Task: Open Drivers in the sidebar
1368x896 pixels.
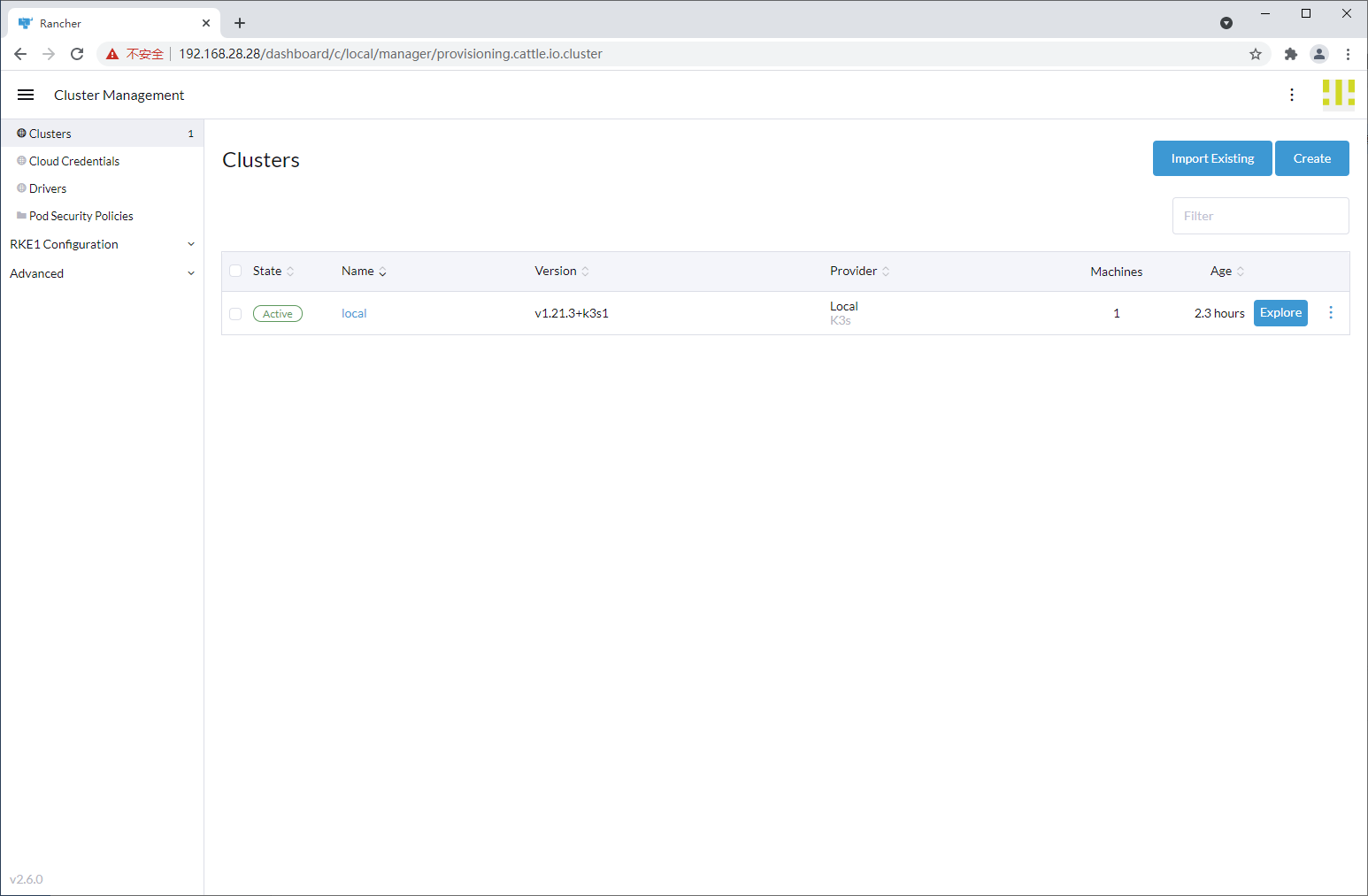Action: [102, 188]
